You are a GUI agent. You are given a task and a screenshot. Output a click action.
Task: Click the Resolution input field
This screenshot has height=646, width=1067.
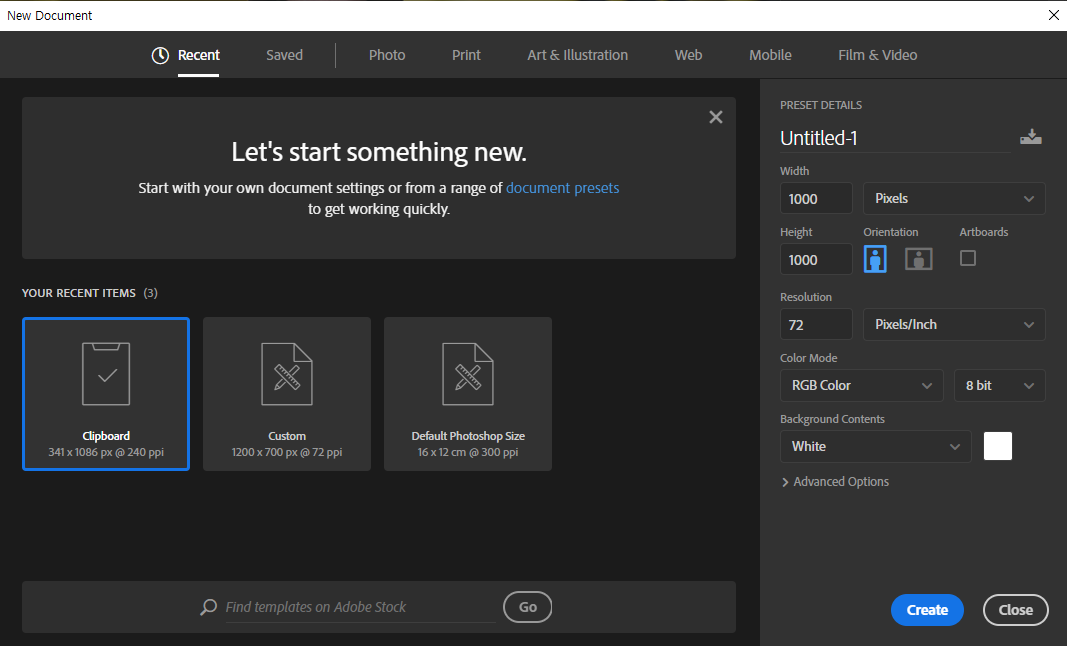click(817, 325)
